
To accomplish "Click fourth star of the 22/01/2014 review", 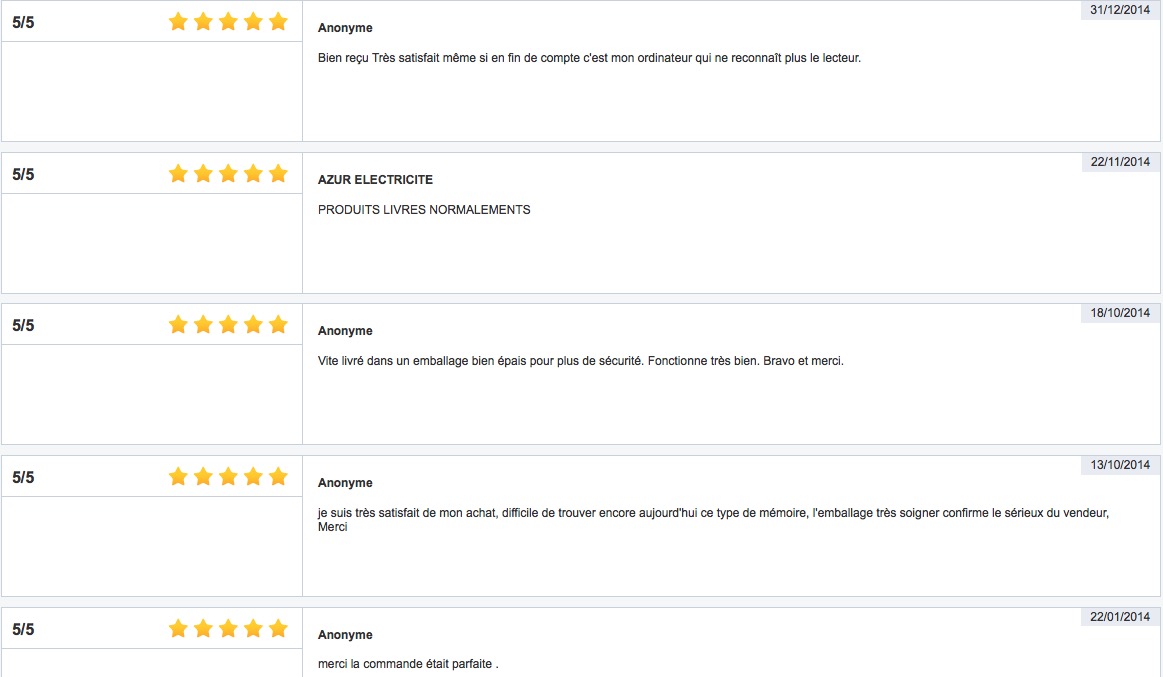I will pos(253,629).
